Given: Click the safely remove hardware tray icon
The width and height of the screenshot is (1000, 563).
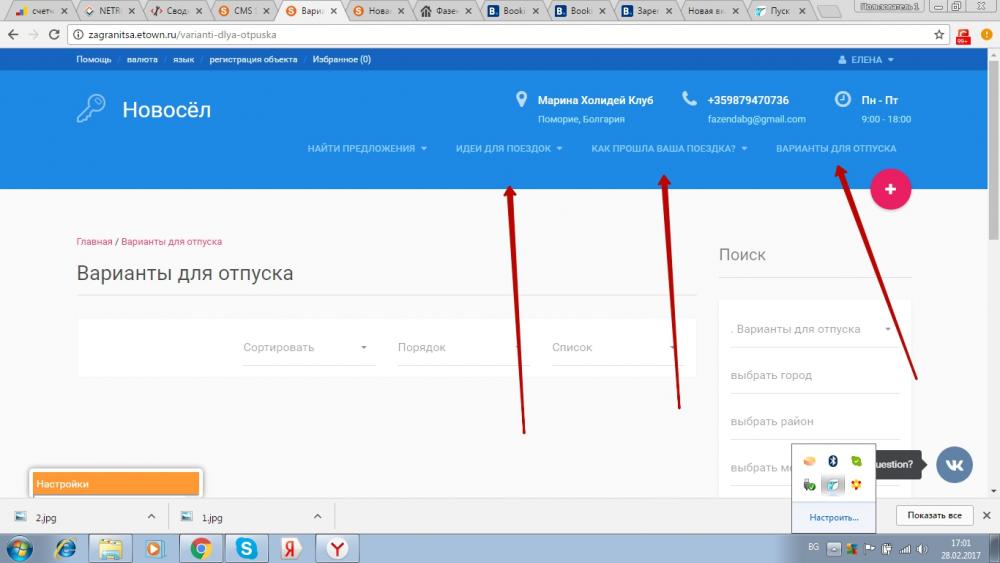Looking at the screenshot, I should (x=809, y=485).
